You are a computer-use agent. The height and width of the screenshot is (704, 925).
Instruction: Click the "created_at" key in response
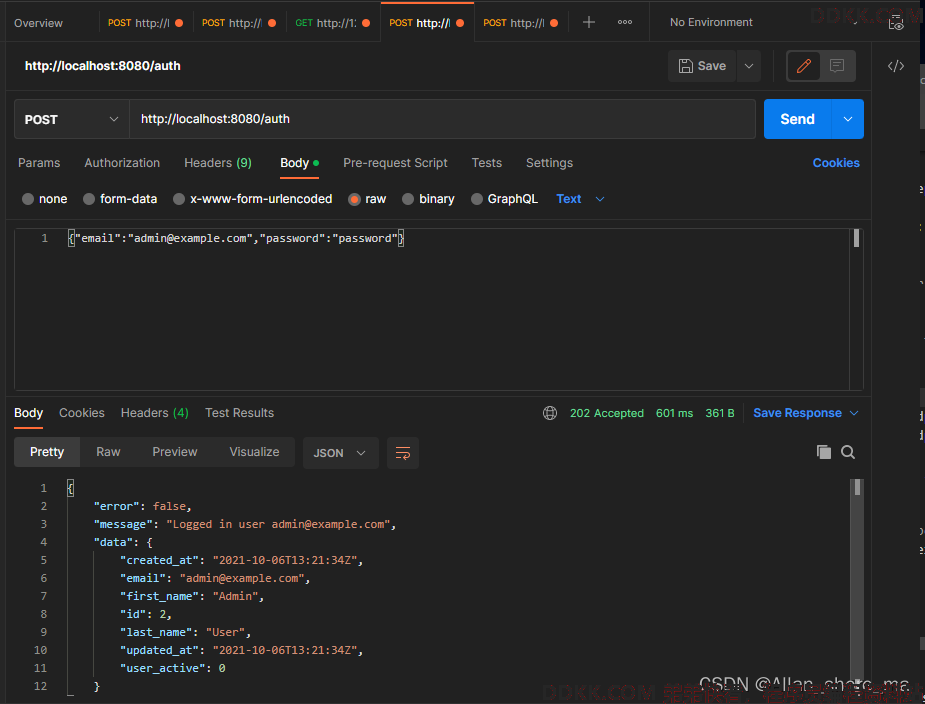tap(159, 560)
